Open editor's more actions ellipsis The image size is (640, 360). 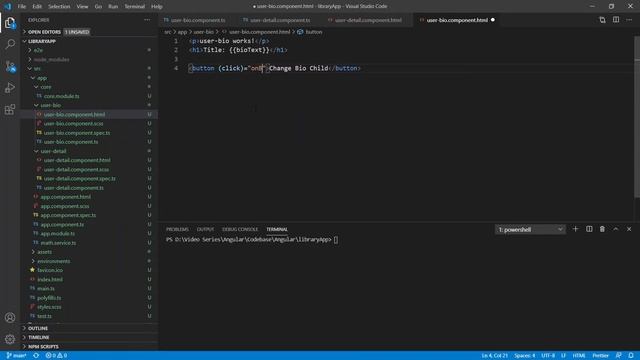point(629,20)
